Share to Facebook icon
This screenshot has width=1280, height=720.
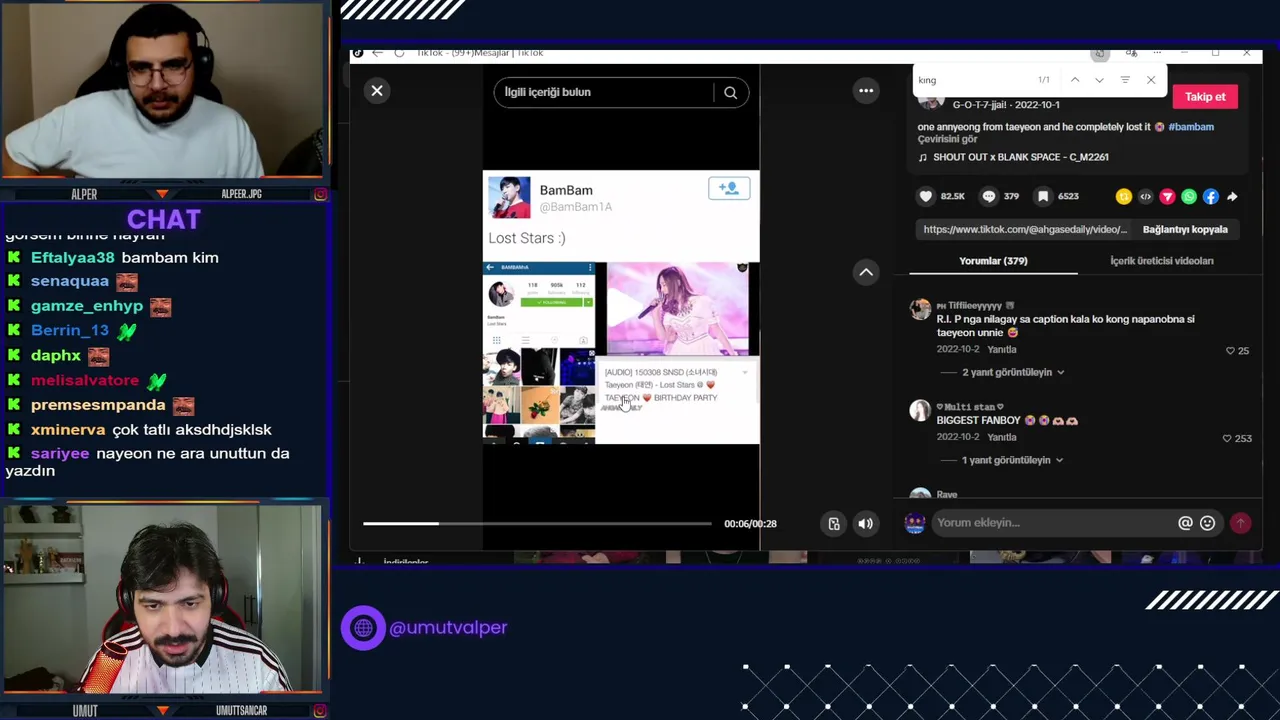(x=1211, y=197)
